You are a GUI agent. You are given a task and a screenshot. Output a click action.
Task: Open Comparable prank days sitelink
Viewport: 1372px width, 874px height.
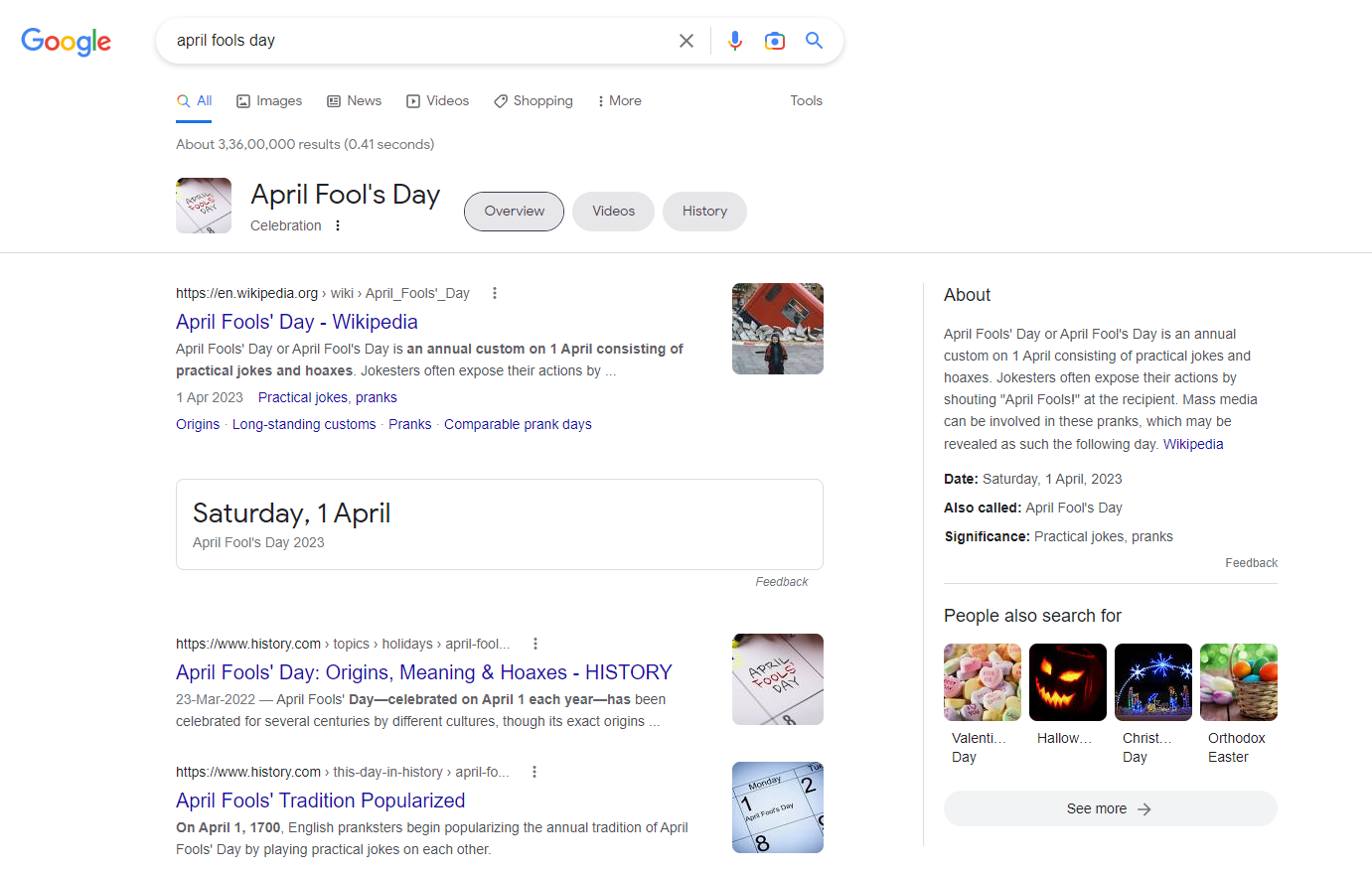point(518,424)
